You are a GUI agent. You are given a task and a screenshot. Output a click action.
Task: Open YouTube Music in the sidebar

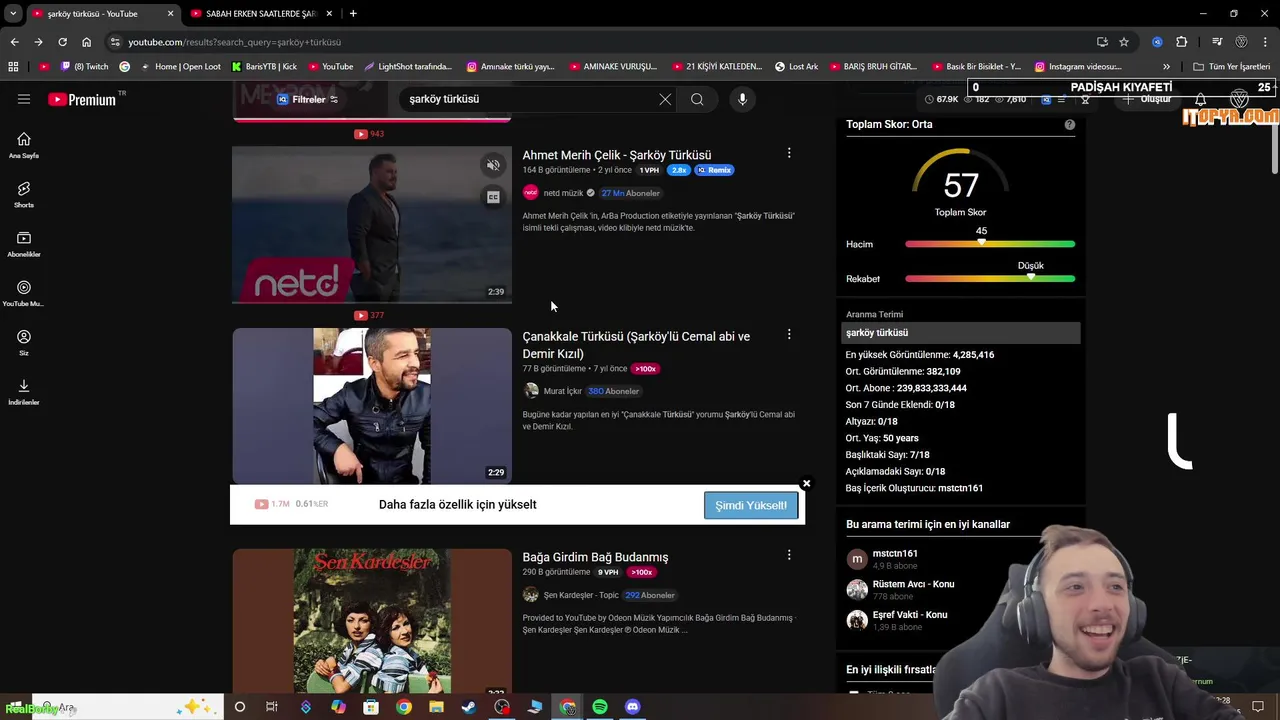[24, 293]
